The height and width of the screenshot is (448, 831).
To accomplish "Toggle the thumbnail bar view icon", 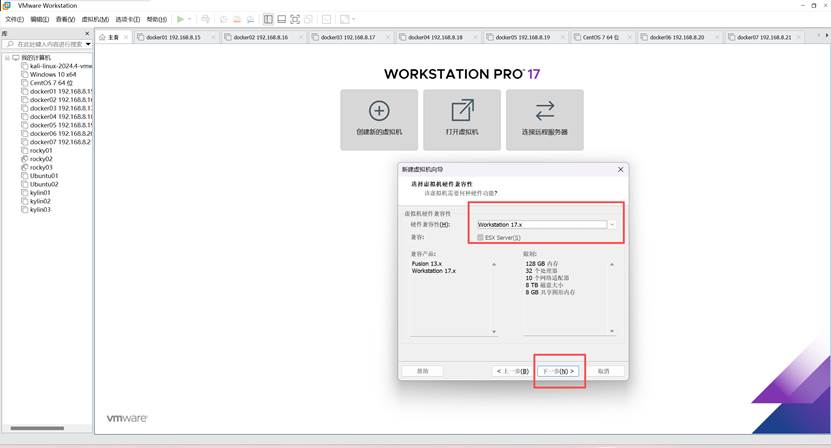I will coord(281,19).
